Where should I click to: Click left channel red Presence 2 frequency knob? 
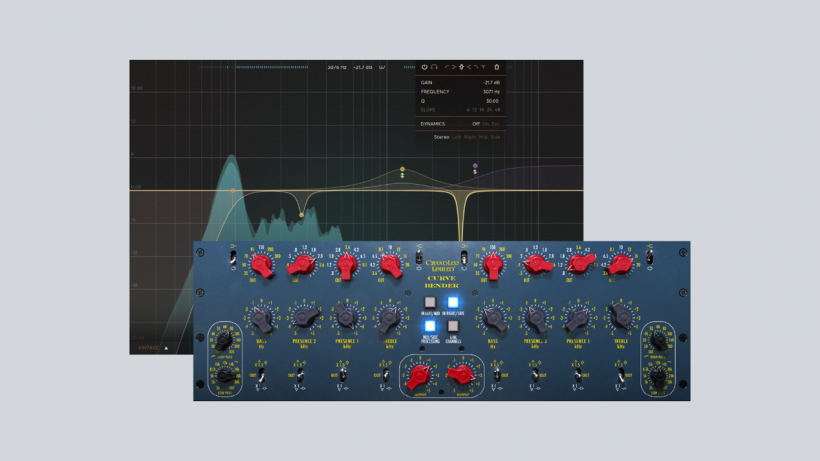[303, 265]
